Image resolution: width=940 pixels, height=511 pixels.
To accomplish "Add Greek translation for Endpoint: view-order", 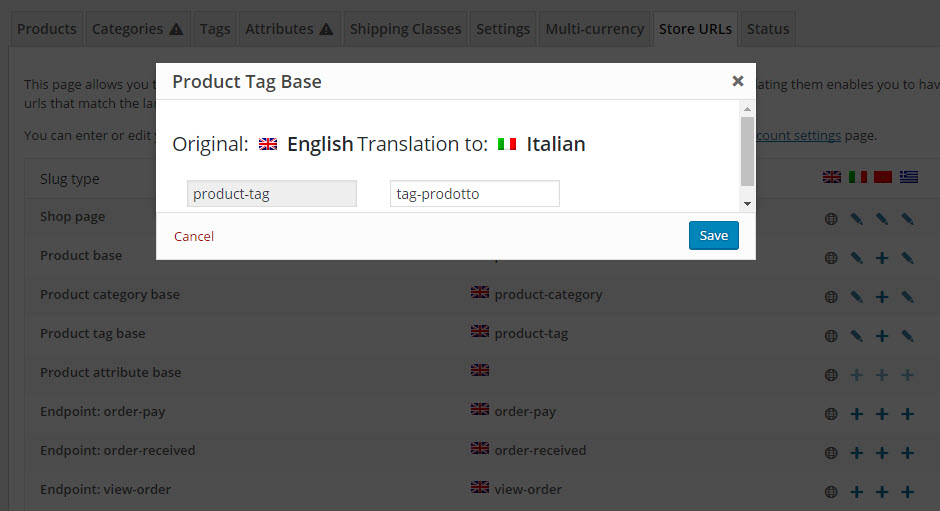I will tap(908, 492).
